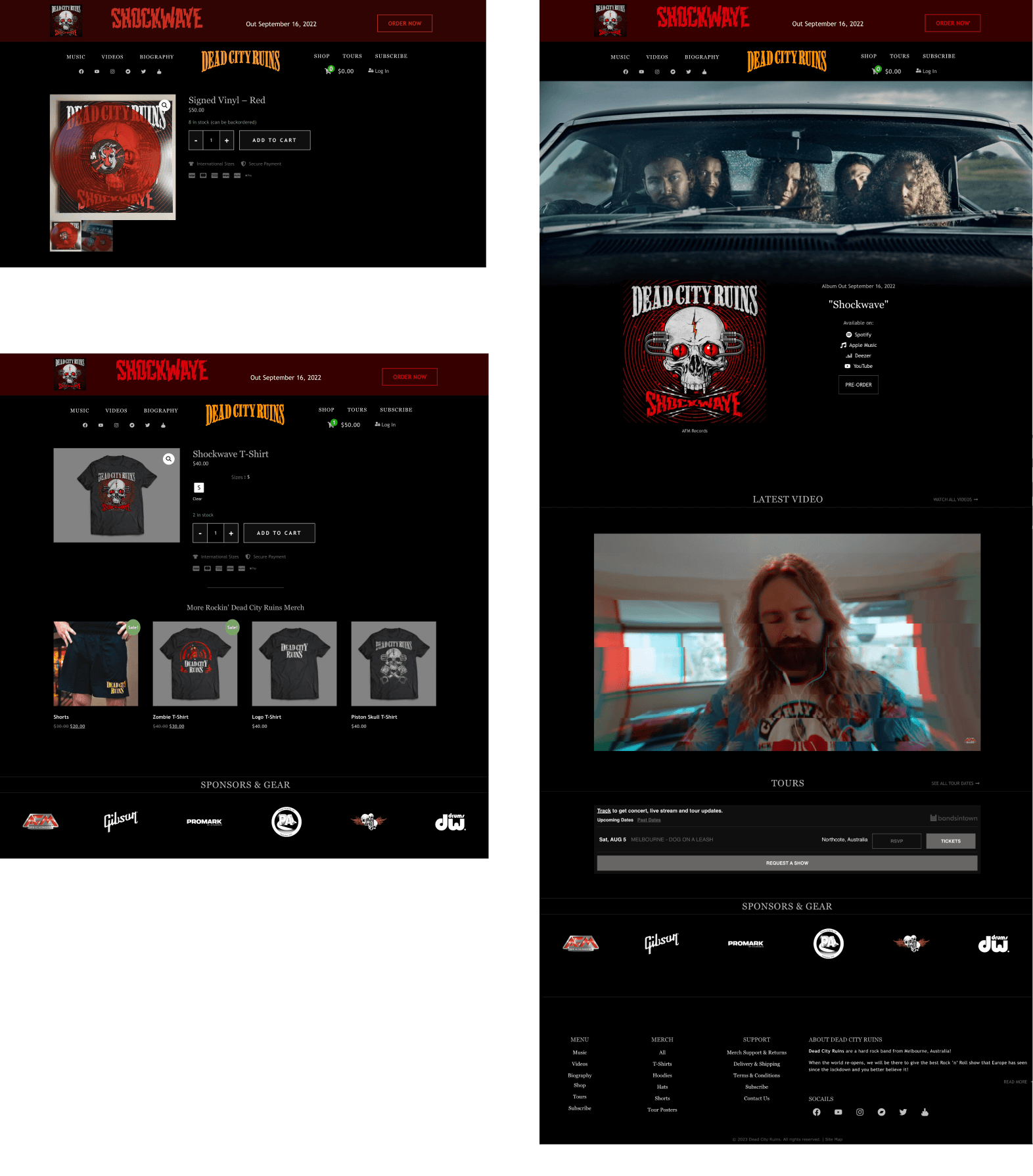Decrease quantity with minus on Signed Vinyl page

tap(196, 140)
